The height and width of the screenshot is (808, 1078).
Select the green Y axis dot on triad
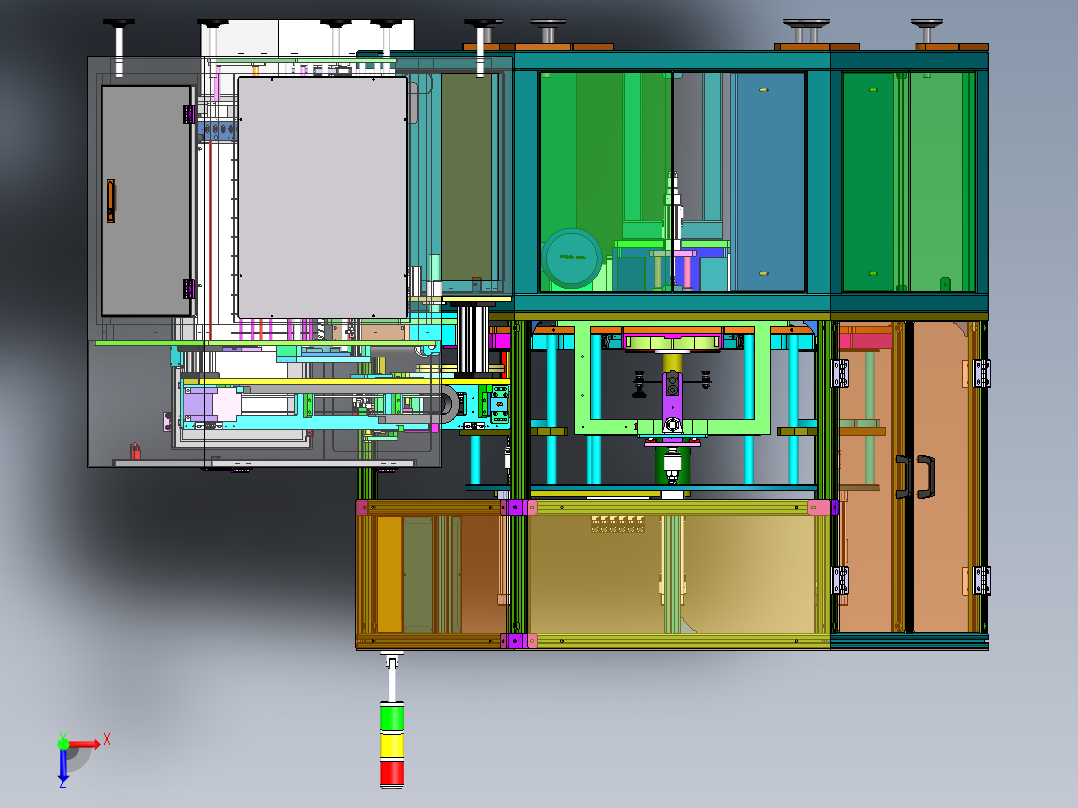[63, 743]
